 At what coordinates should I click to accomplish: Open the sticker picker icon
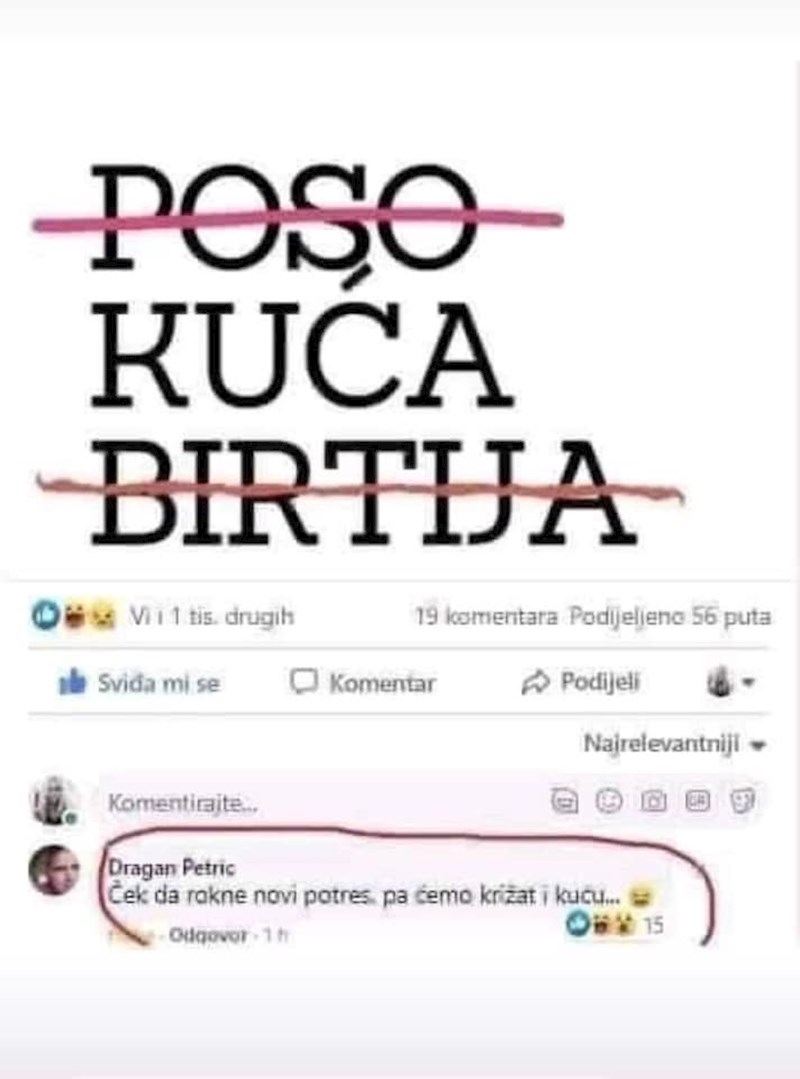742,801
